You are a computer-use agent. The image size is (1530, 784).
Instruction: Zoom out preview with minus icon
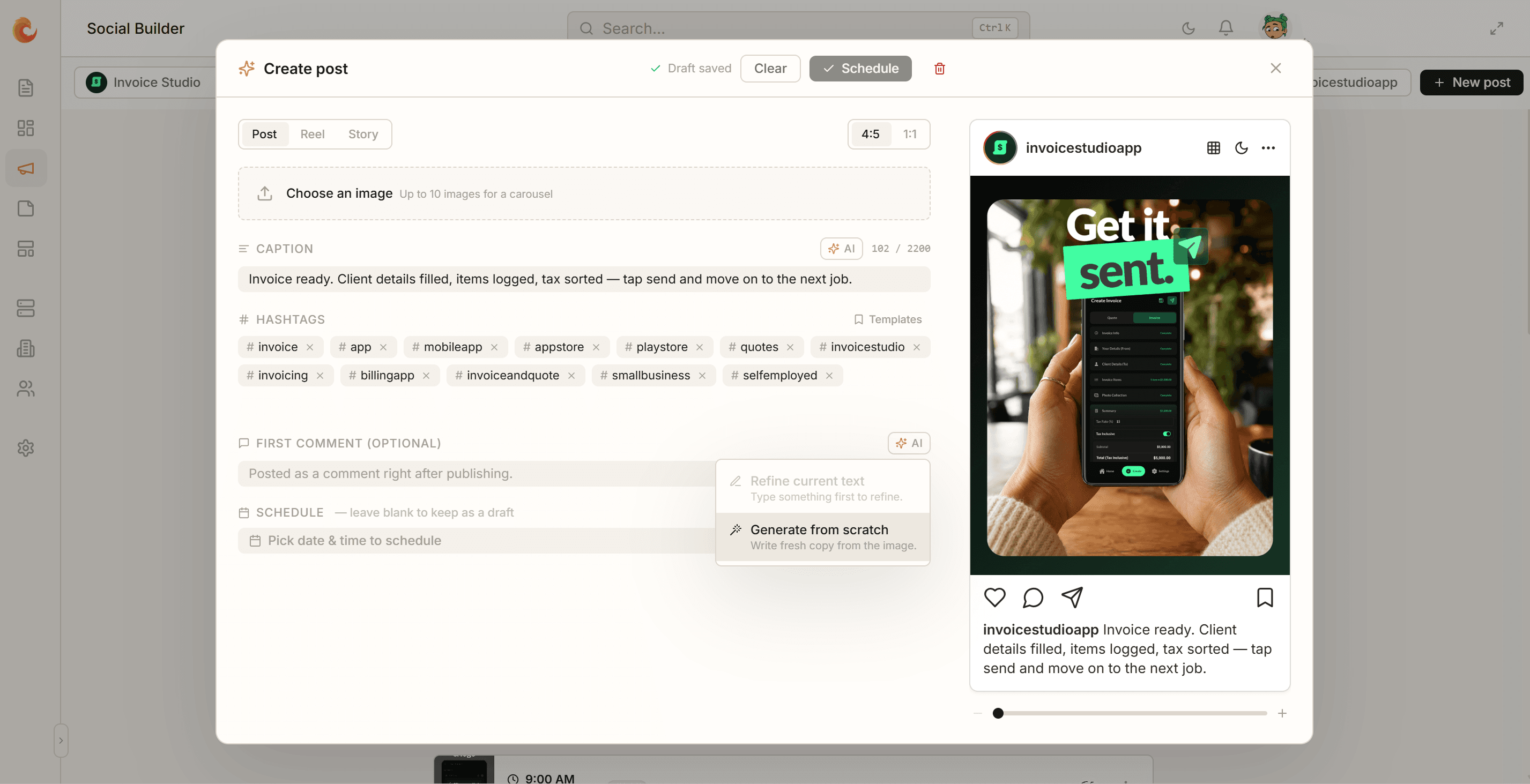tap(978, 713)
